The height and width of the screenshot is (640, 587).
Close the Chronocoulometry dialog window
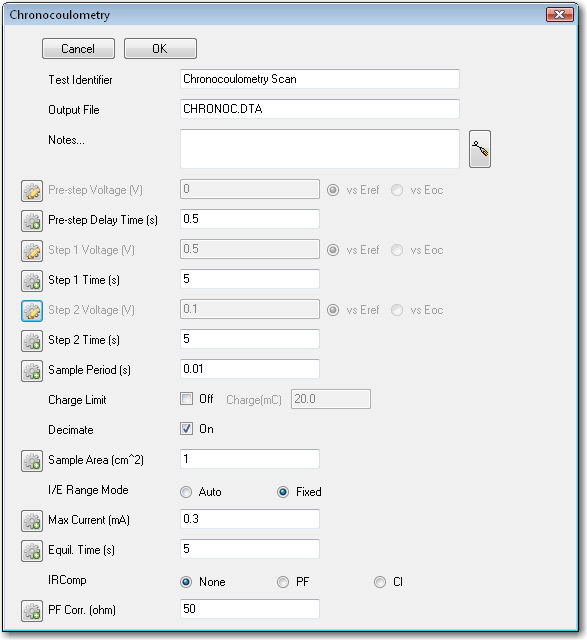coord(560,14)
